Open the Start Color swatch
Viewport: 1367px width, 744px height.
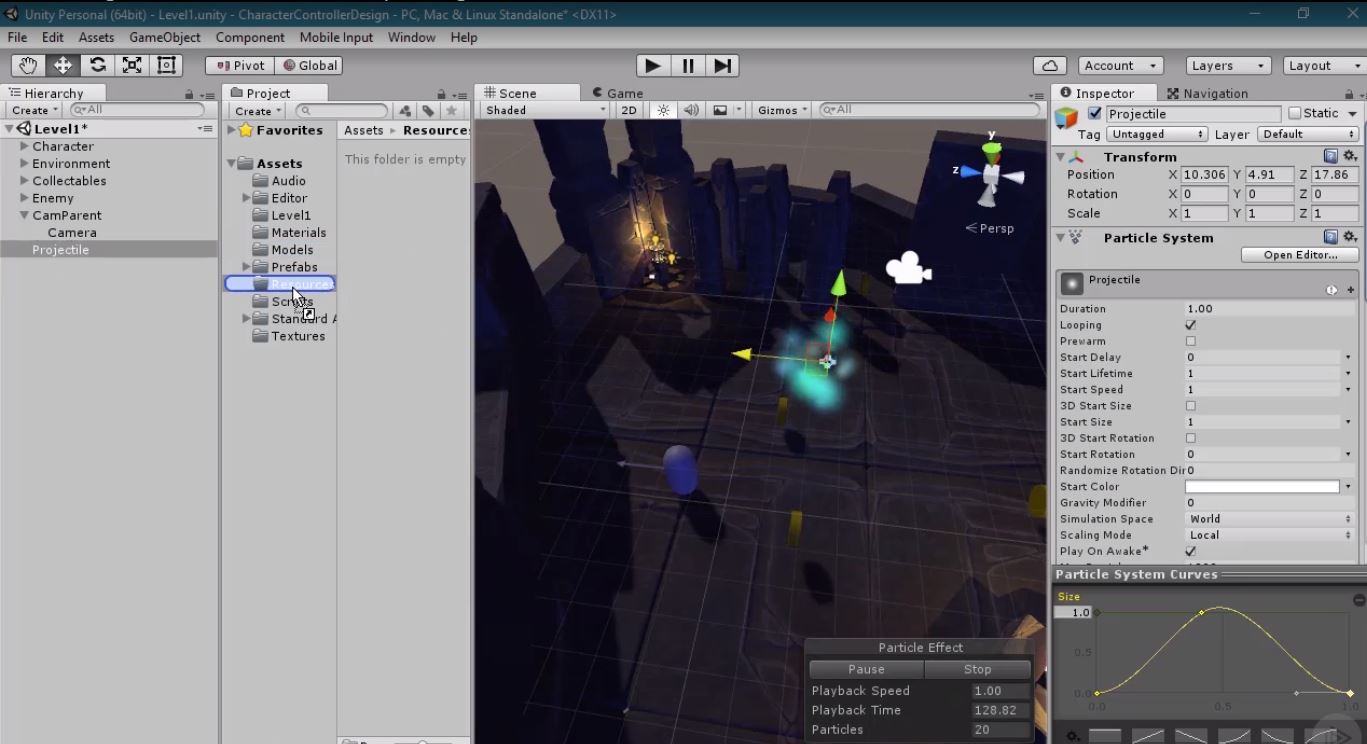(x=1260, y=486)
